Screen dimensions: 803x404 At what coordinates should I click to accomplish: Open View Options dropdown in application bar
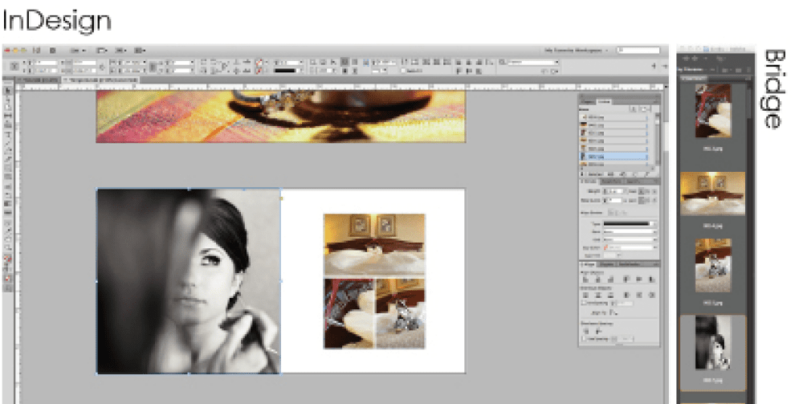click(x=101, y=50)
